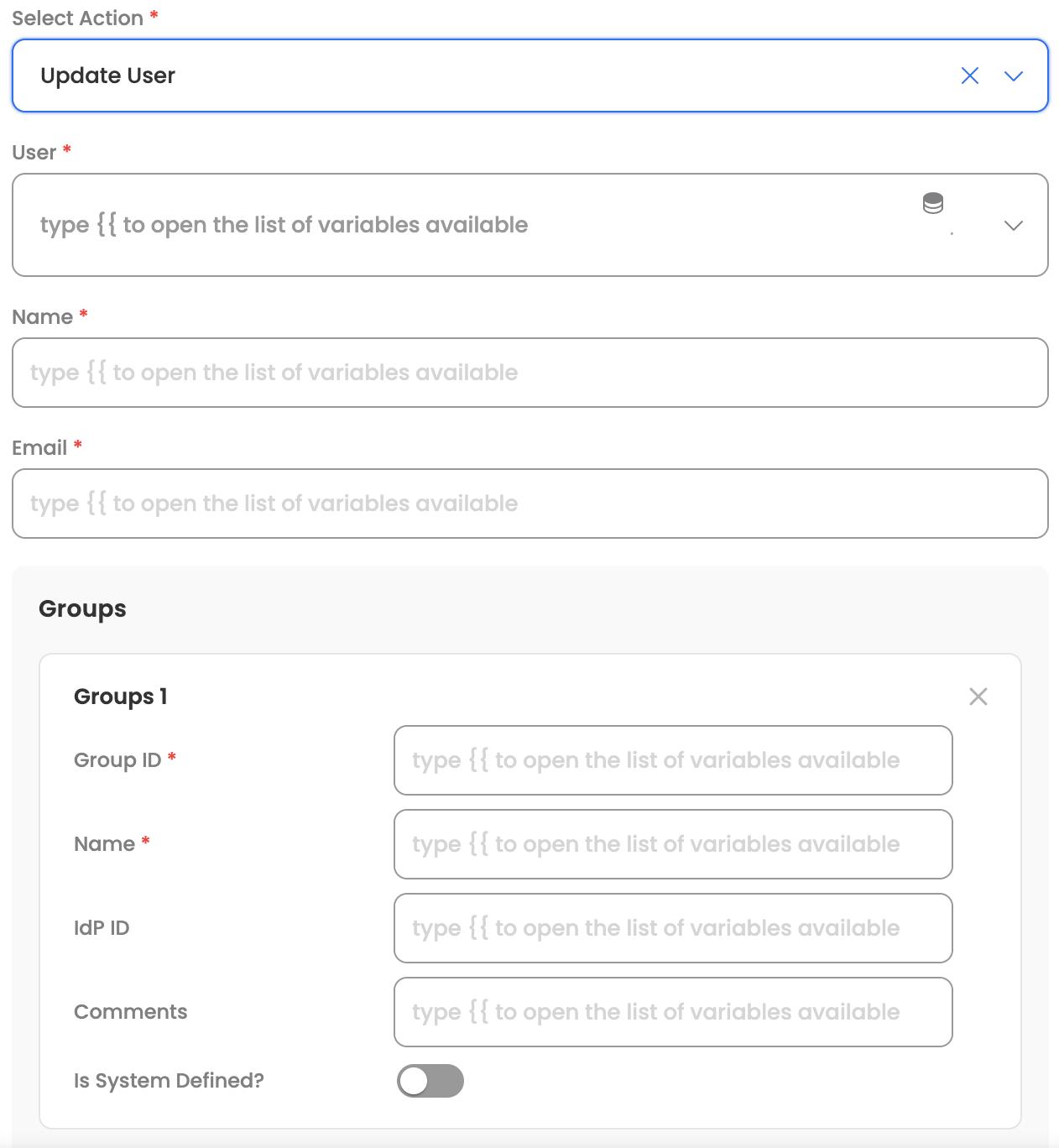Remove the Groups 1 entry
Image resolution: width=1059 pixels, height=1148 pixels.
coord(978,697)
